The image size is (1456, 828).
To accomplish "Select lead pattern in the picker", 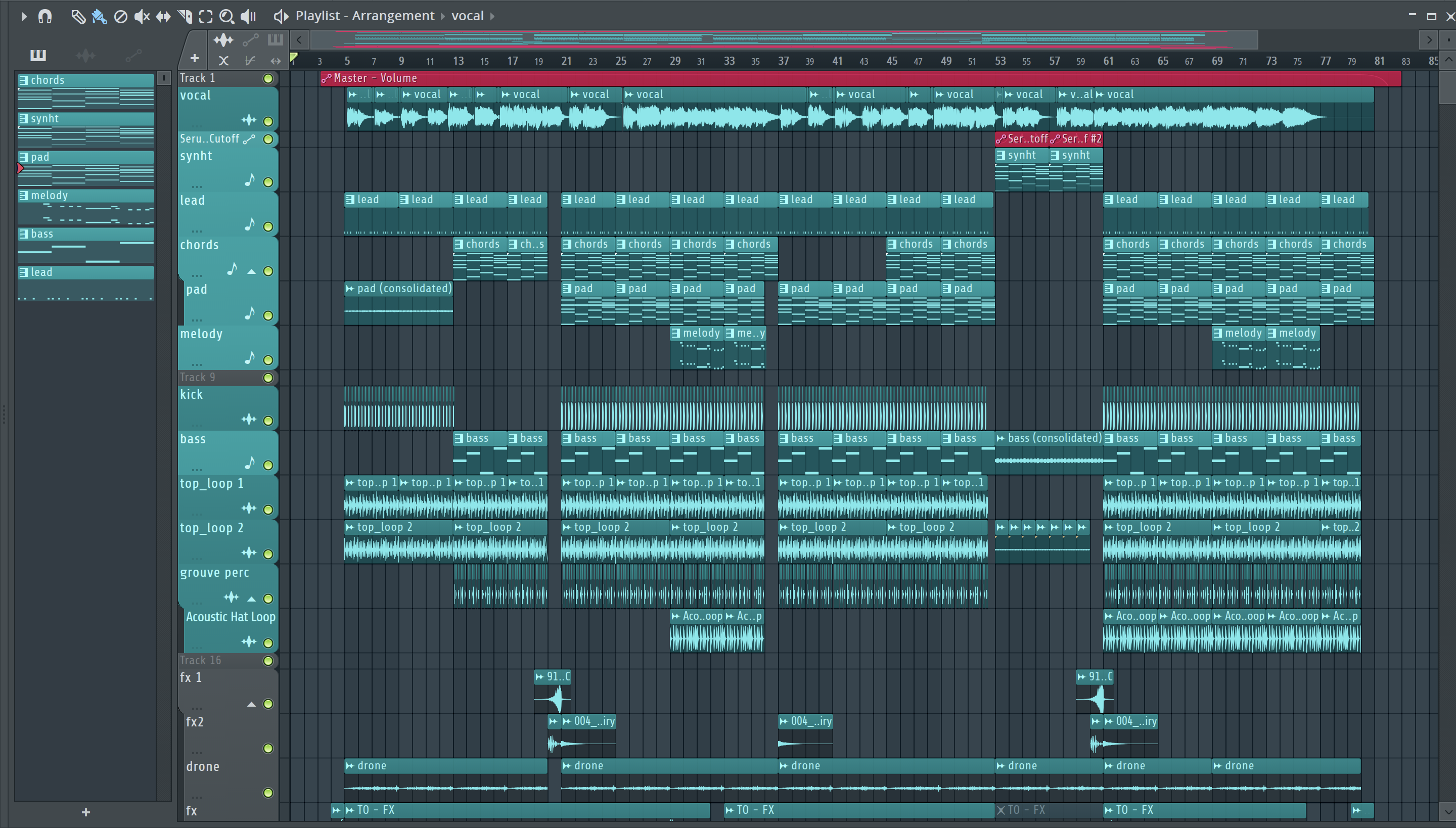I will [x=86, y=283].
